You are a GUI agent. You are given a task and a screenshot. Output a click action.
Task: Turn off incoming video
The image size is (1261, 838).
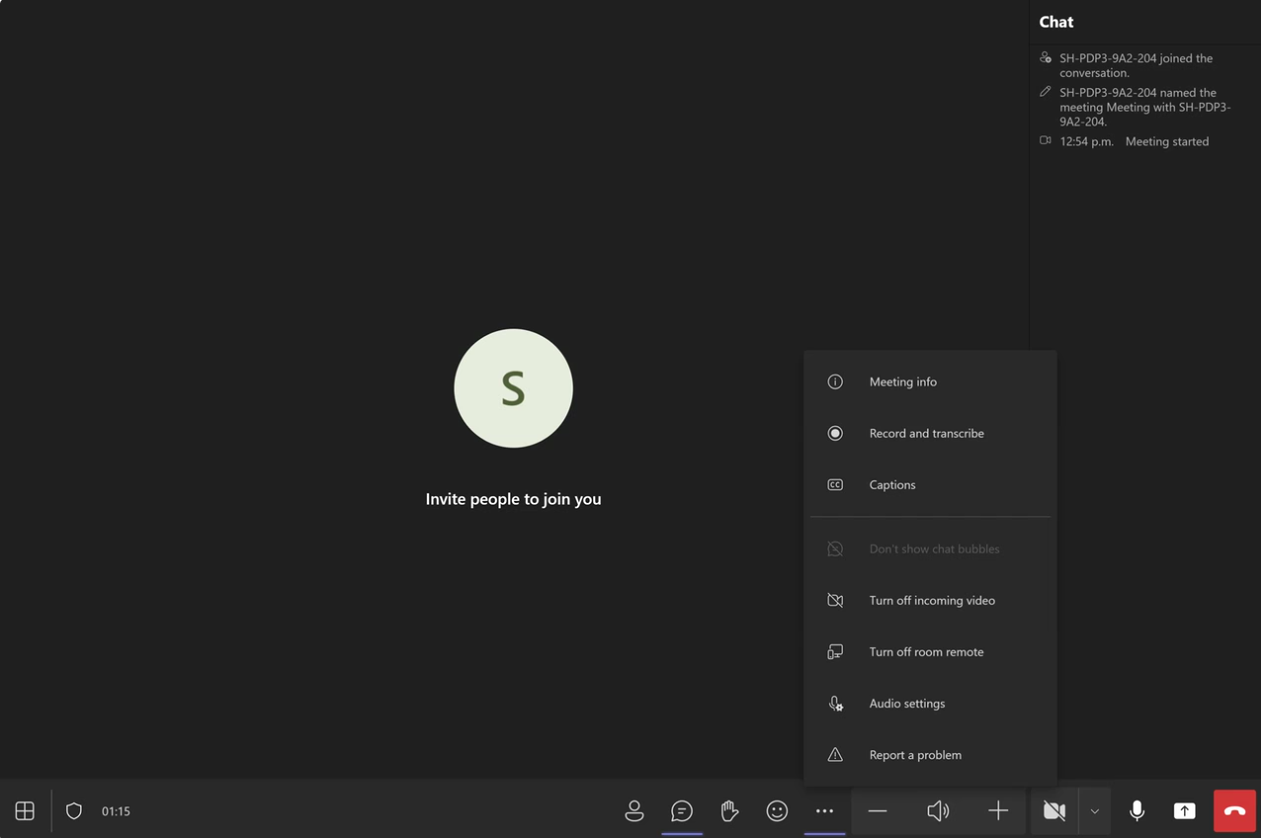931,600
